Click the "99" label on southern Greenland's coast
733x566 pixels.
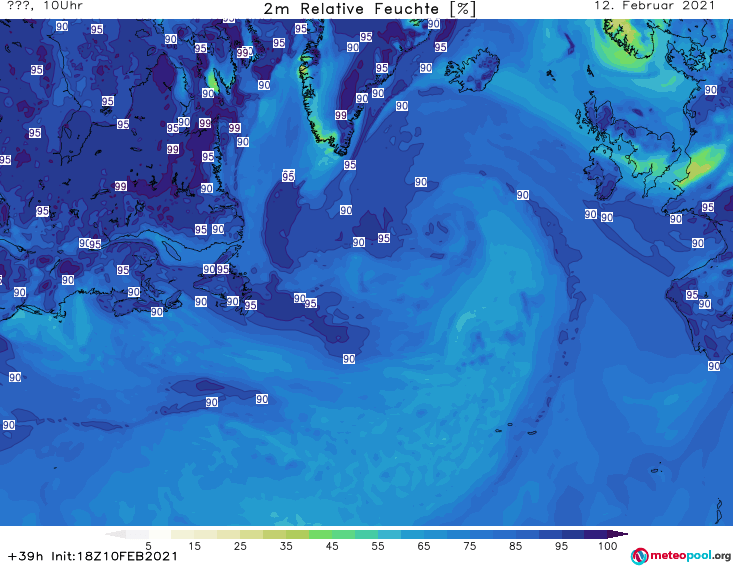341,115
